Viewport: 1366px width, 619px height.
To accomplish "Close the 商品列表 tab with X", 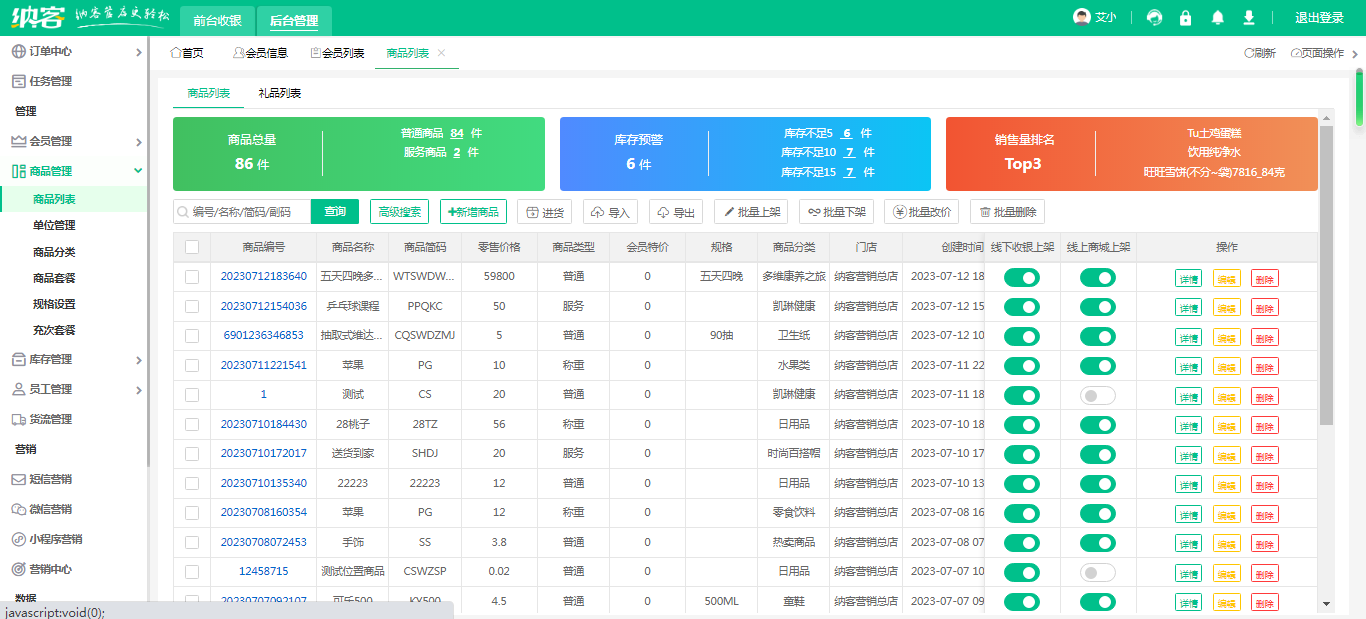I will click(442, 53).
